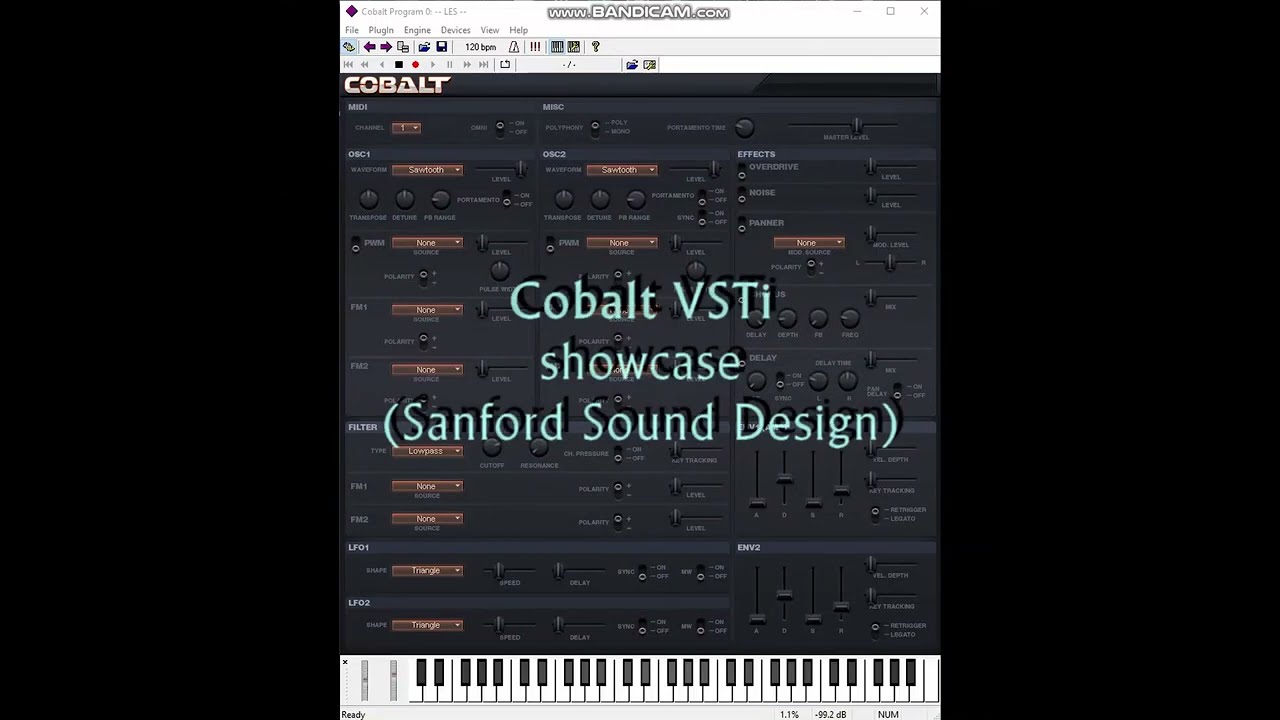Click the Cobalt diamond icon in title bar
This screenshot has height=720, width=1280.
point(351,12)
